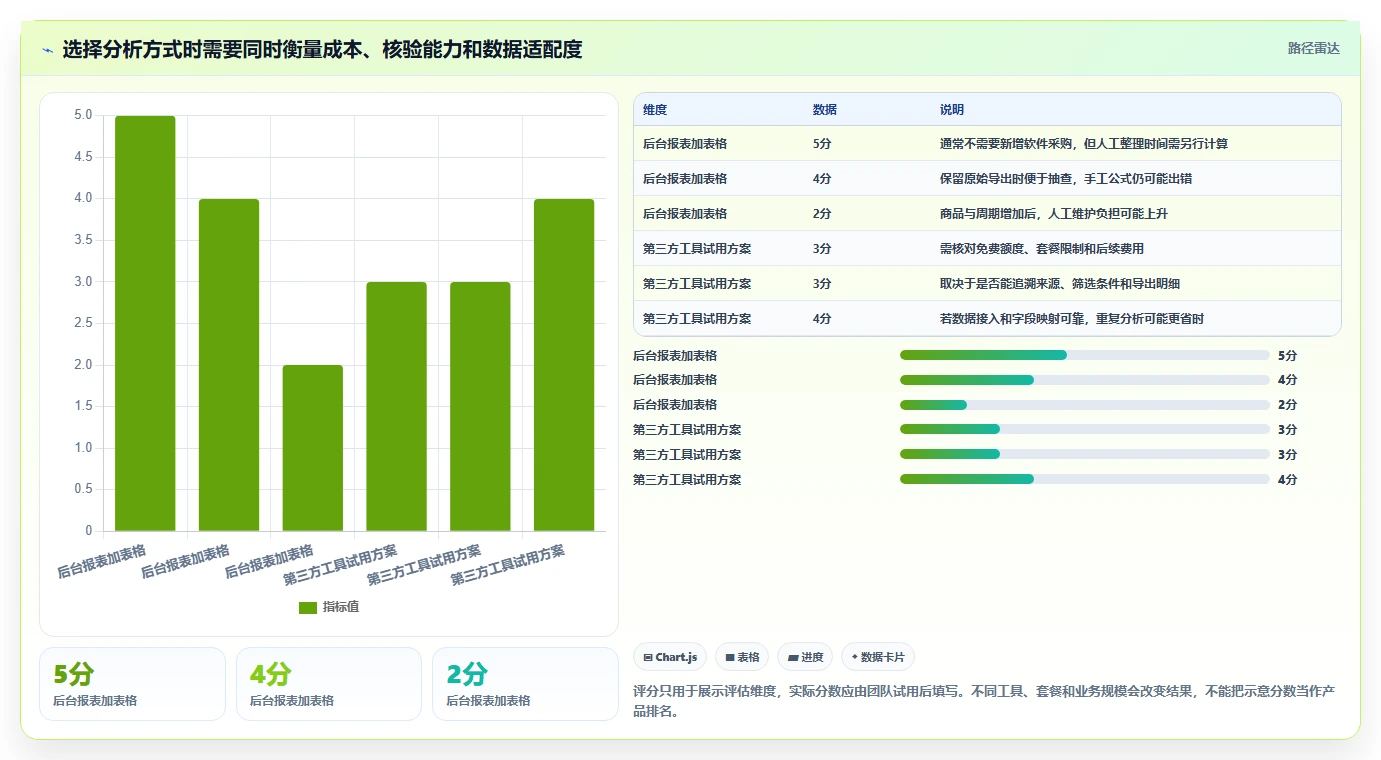Click the 0.5 y-axis label
This screenshot has width=1381, height=760.
pyautogui.click(x=83, y=489)
